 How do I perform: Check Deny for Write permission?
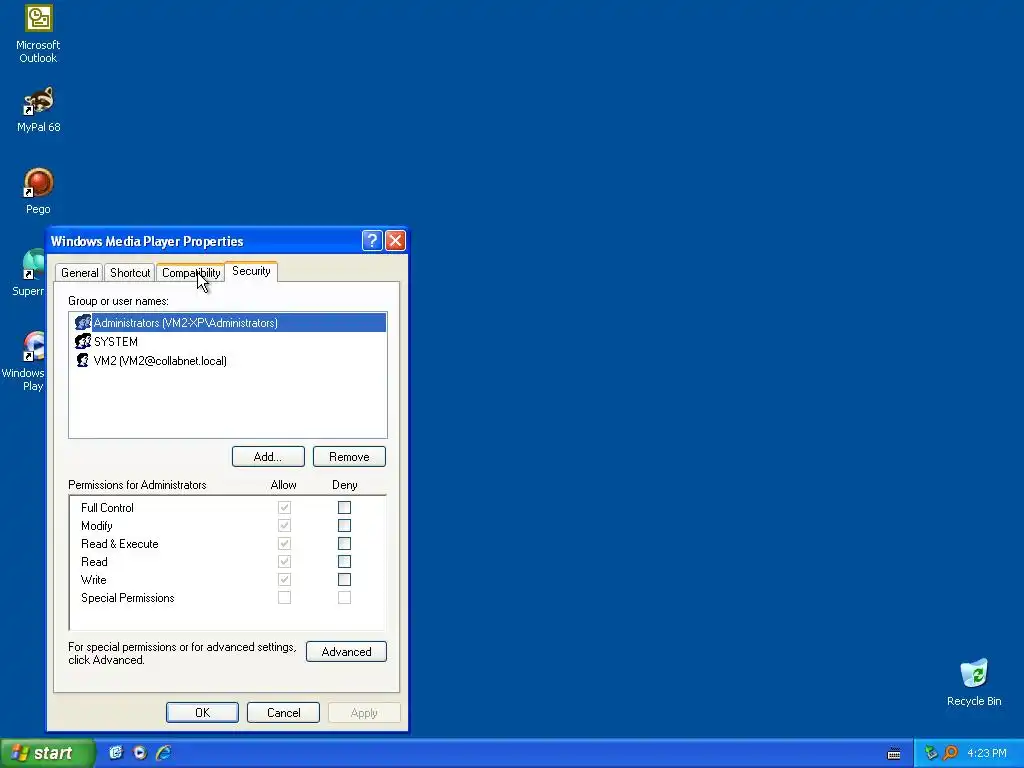coord(344,579)
